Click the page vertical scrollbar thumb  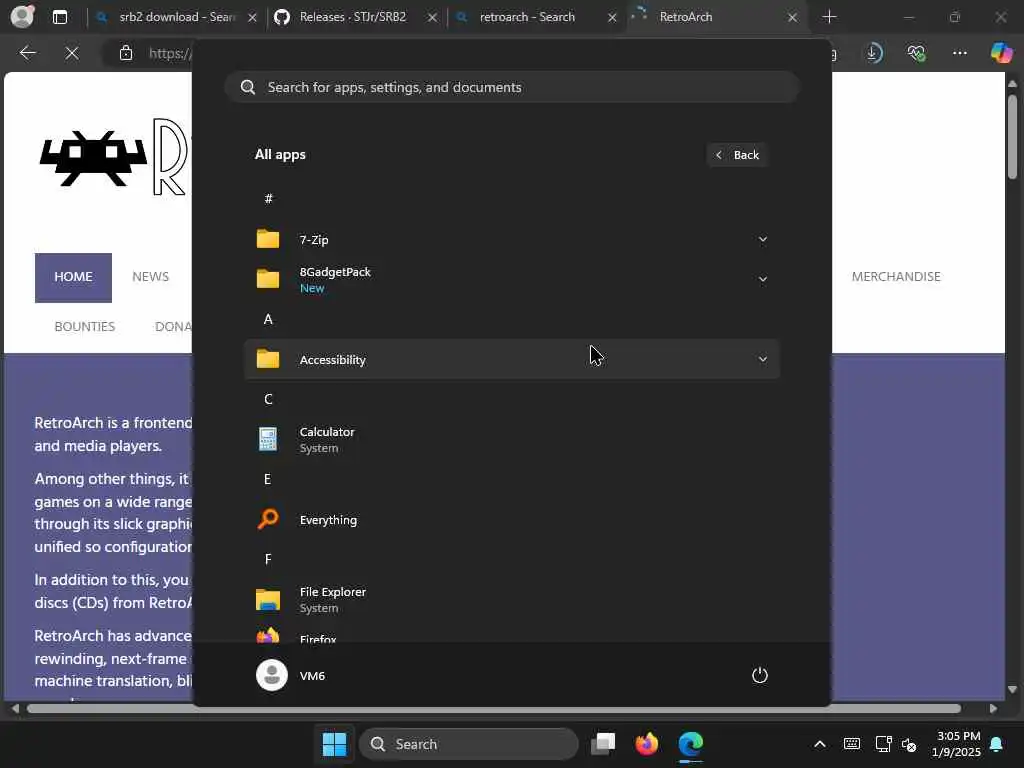1012,136
